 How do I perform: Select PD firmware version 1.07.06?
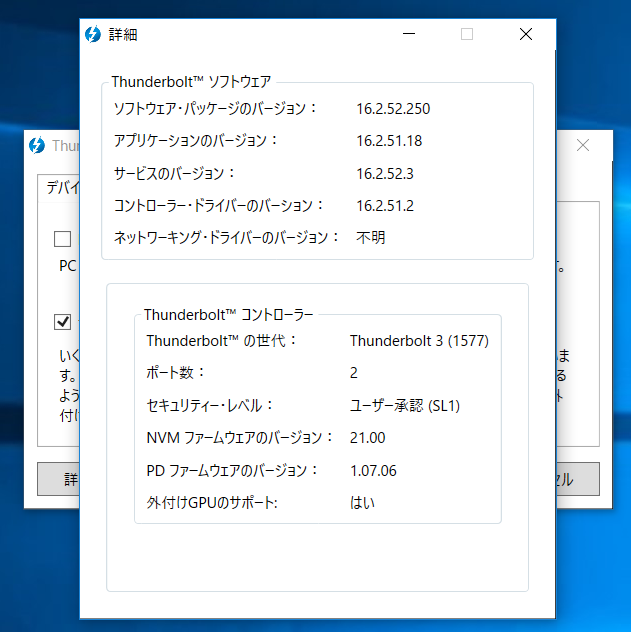coord(373,471)
